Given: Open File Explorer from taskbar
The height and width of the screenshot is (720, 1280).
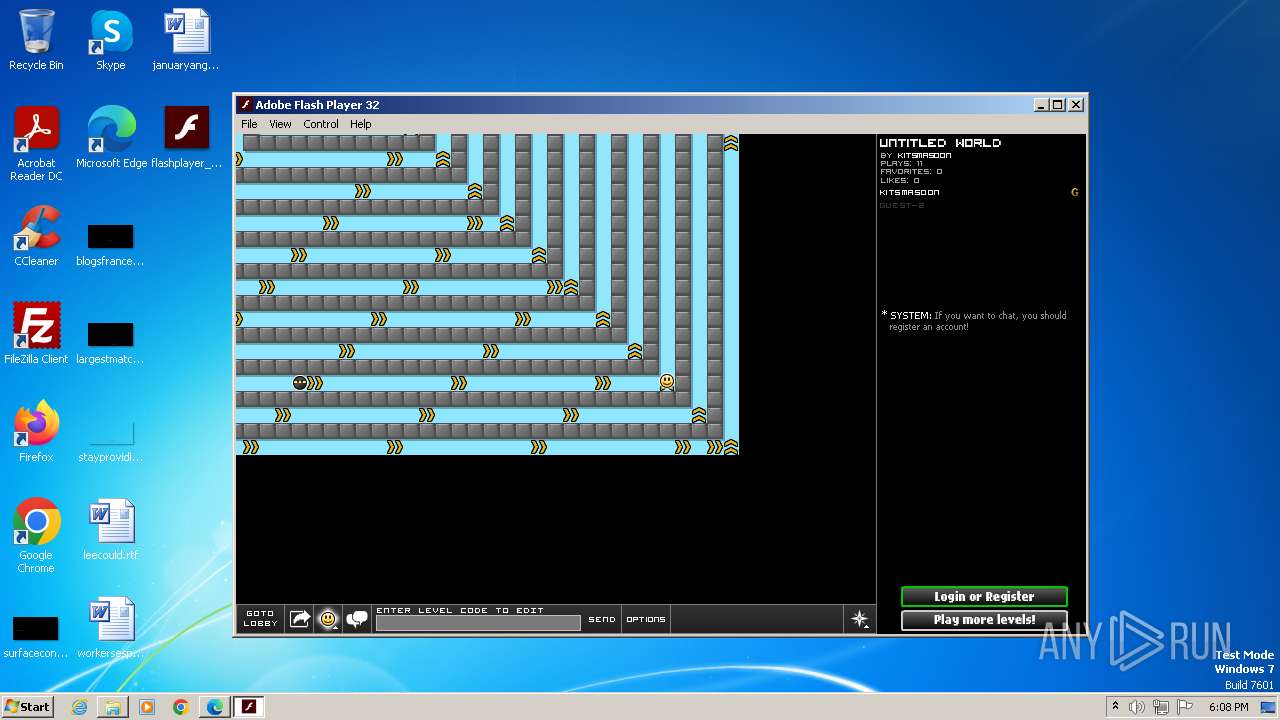Looking at the screenshot, I should click(113, 707).
